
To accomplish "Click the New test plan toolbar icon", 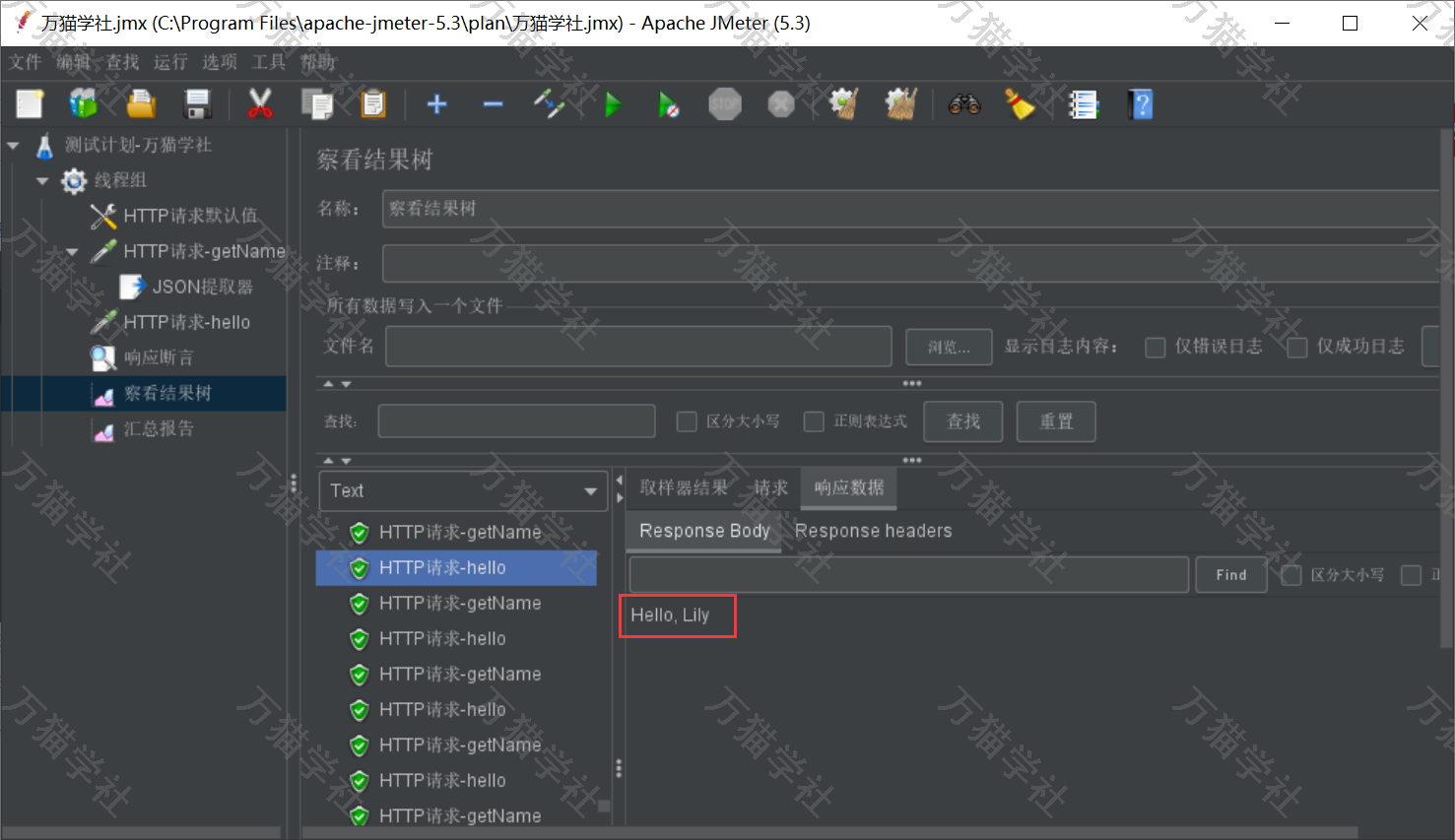I will [30, 104].
